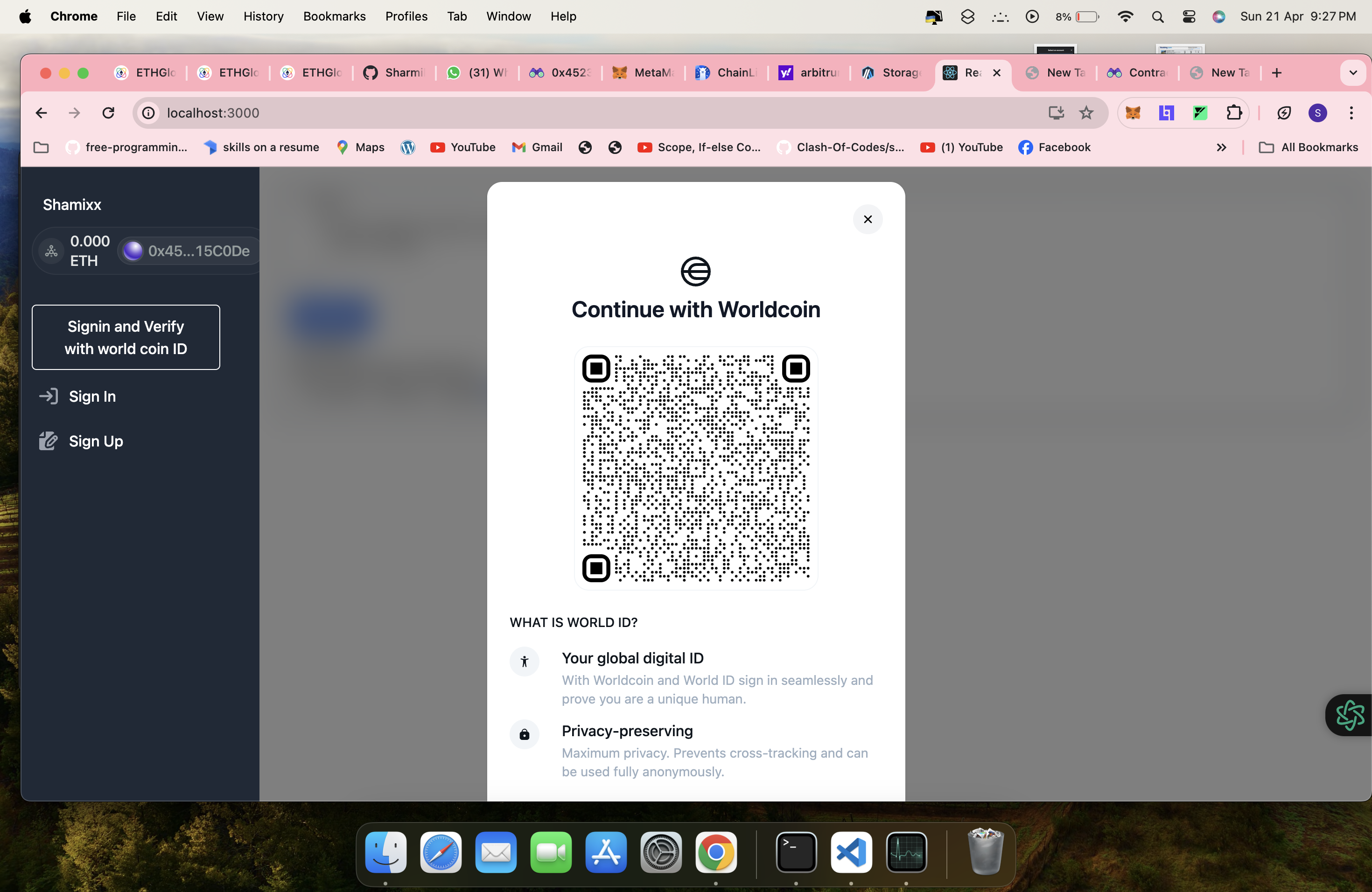The image size is (1372, 892).
Task: Open a new tab with the plus button
Action: tap(1277, 73)
